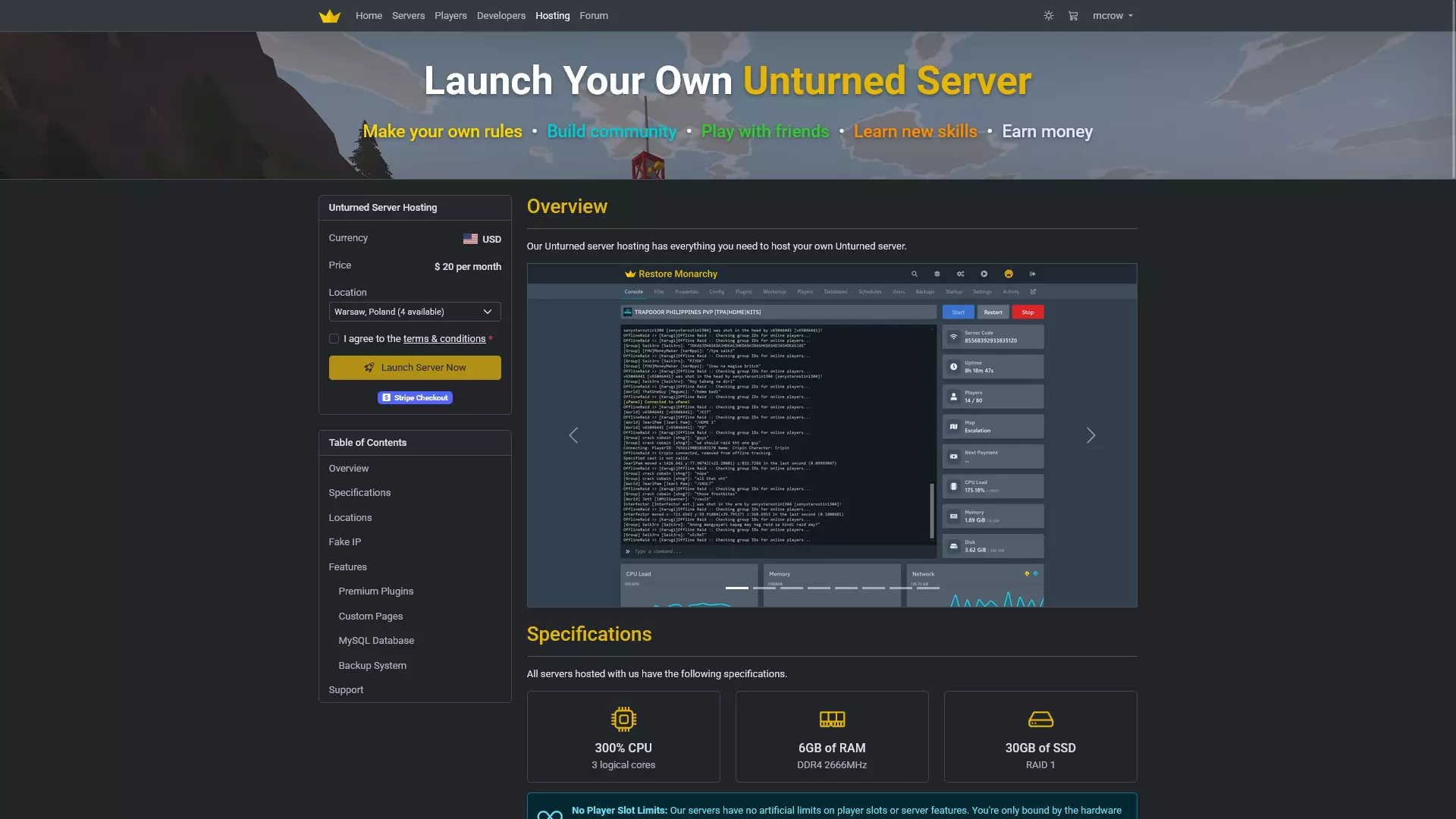Click the page vertical scrollbar

click(x=1452, y=89)
